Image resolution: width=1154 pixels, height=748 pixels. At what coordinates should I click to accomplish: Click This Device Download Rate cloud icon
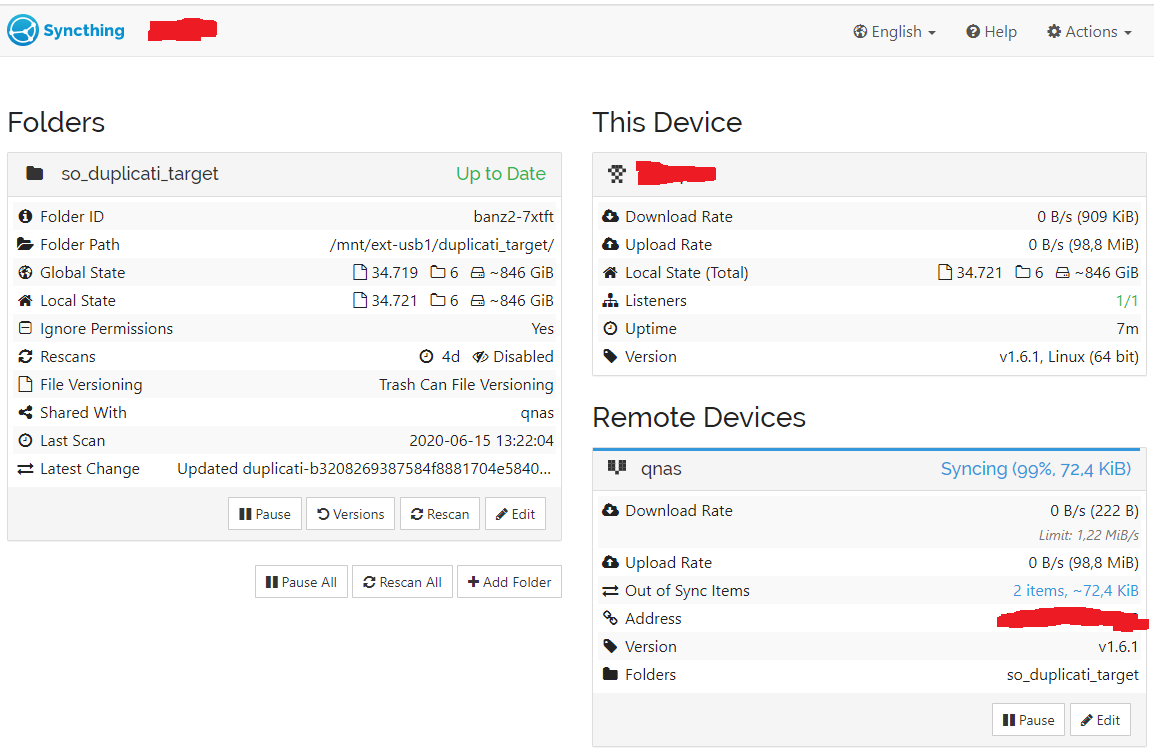click(610, 216)
